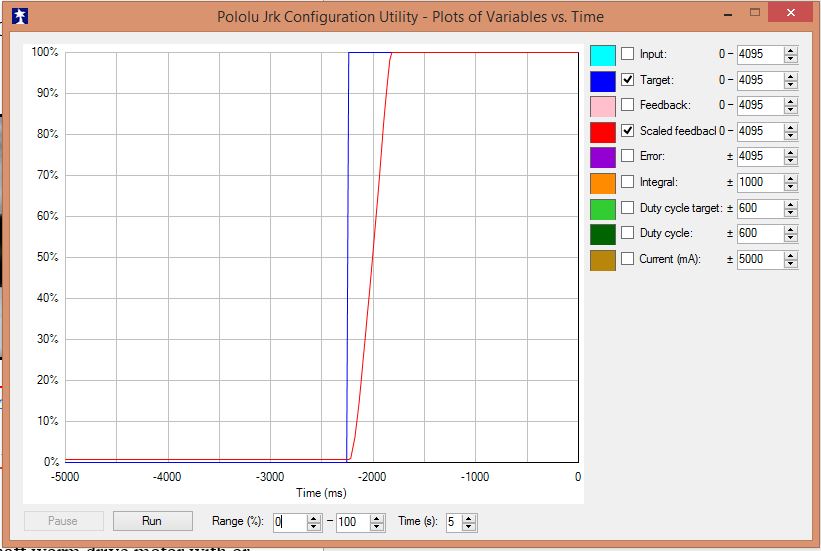This screenshot has height=551, width=821.
Task: Focus the Time (s) value field
Action: 453,522
